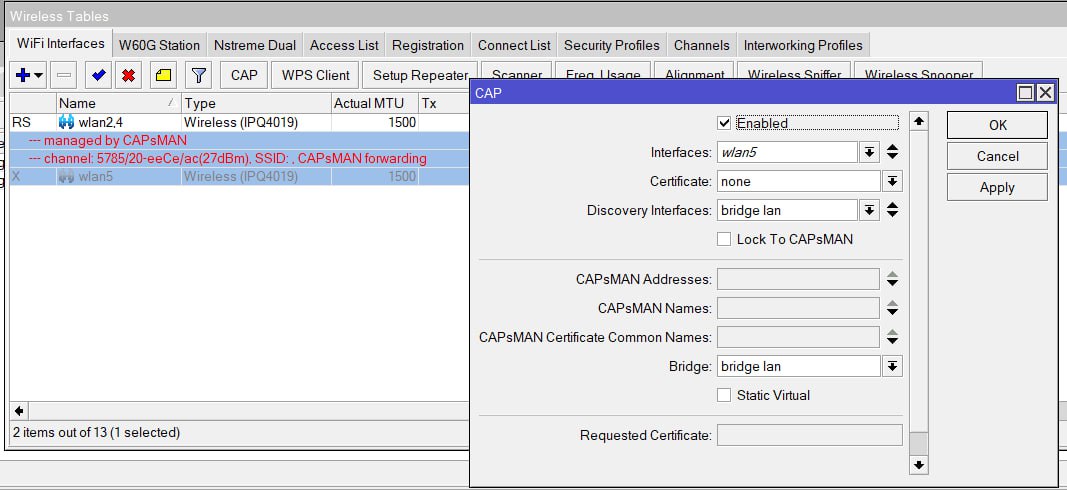Click the Discovery Interfaces bridge lan field
The width and height of the screenshot is (1067, 490).
tap(787, 210)
